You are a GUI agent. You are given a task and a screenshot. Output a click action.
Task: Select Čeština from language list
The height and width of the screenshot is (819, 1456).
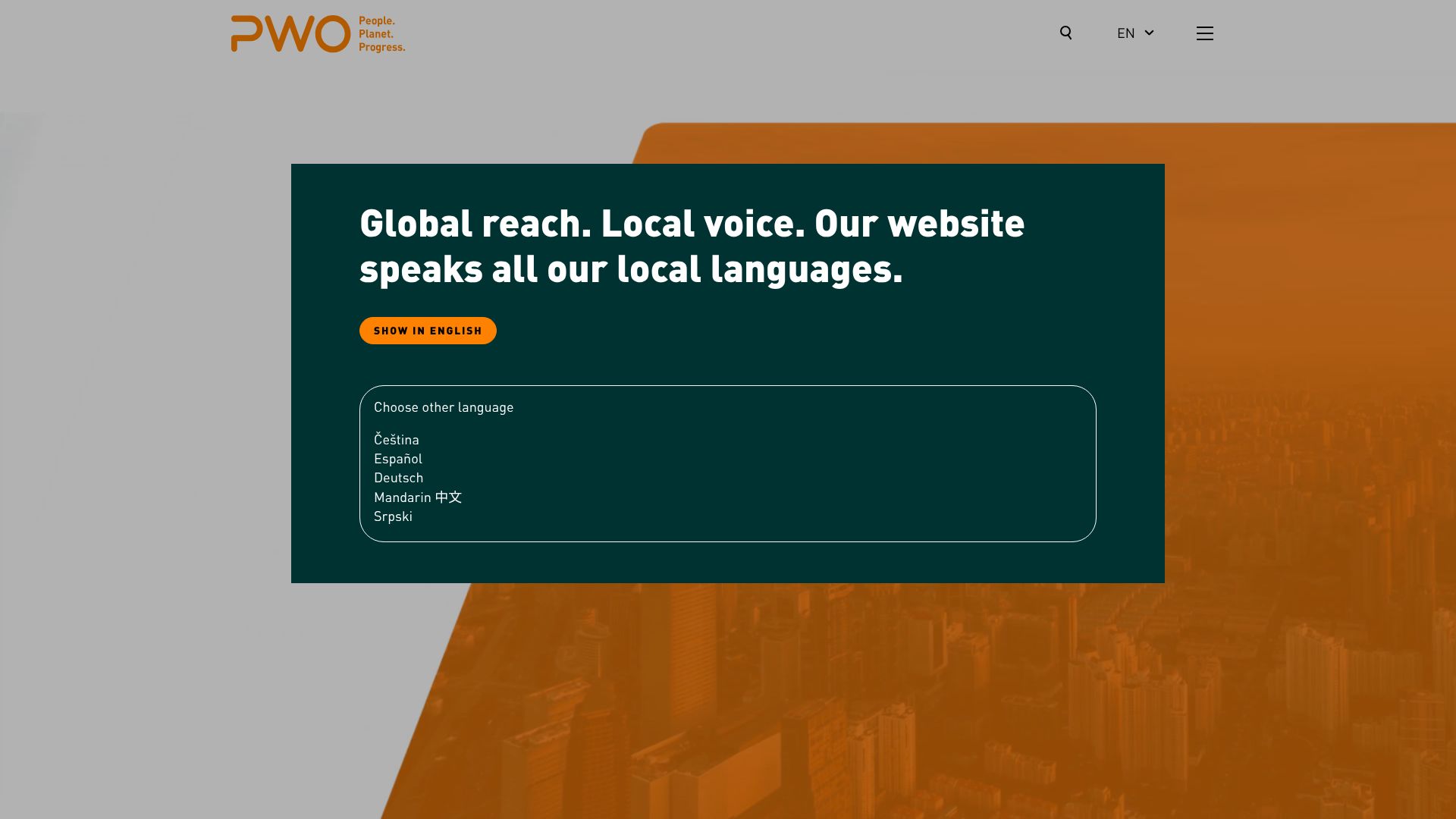click(396, 440)
